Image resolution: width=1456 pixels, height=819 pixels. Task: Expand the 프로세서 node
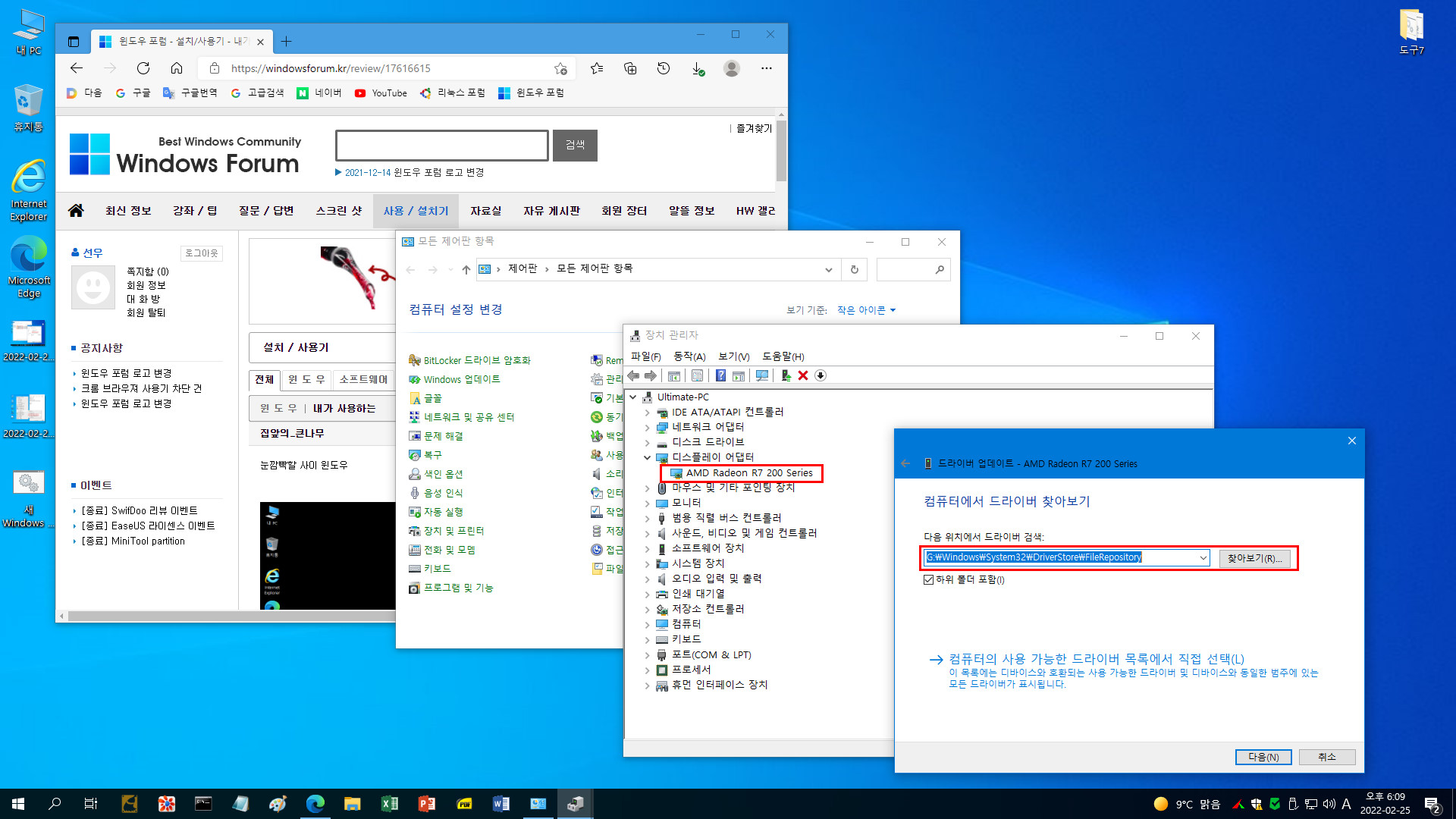click(647, 670)
